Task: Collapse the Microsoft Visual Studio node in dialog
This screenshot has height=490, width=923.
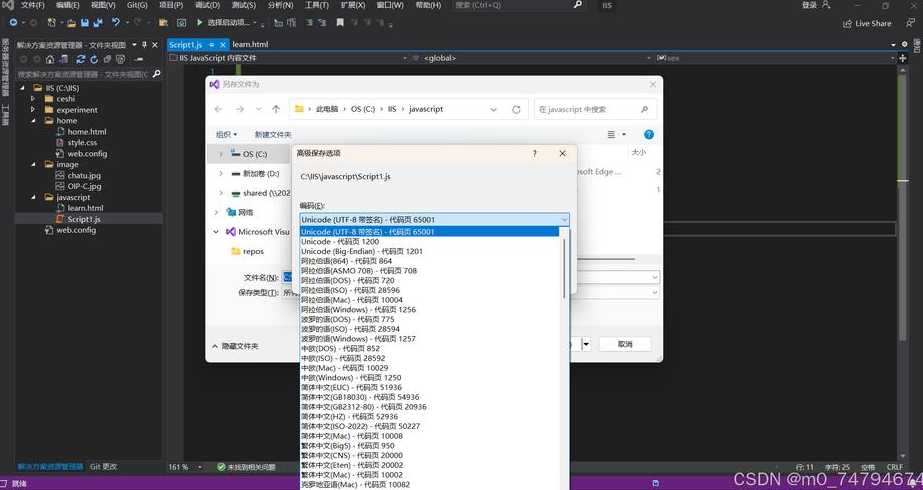Action: [x=216, y=232]
